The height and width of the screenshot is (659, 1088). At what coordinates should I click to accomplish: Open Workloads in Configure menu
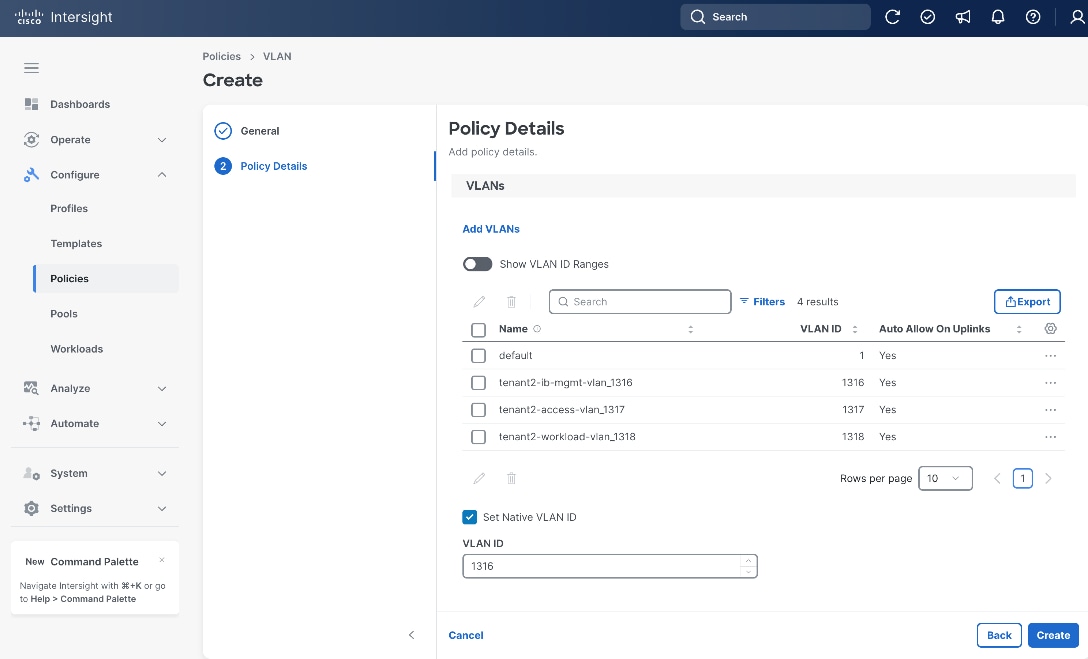click(76, 349)
